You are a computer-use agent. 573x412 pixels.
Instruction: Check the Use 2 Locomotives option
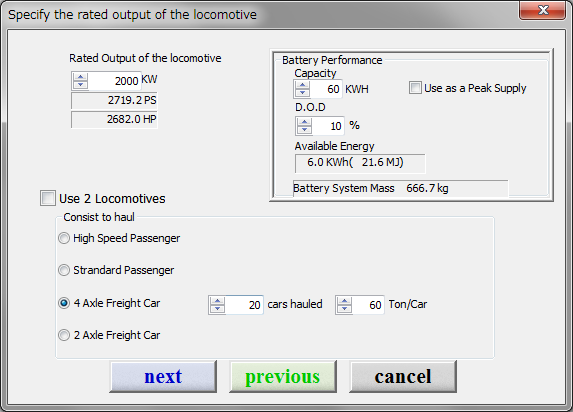tap(48, 198)
